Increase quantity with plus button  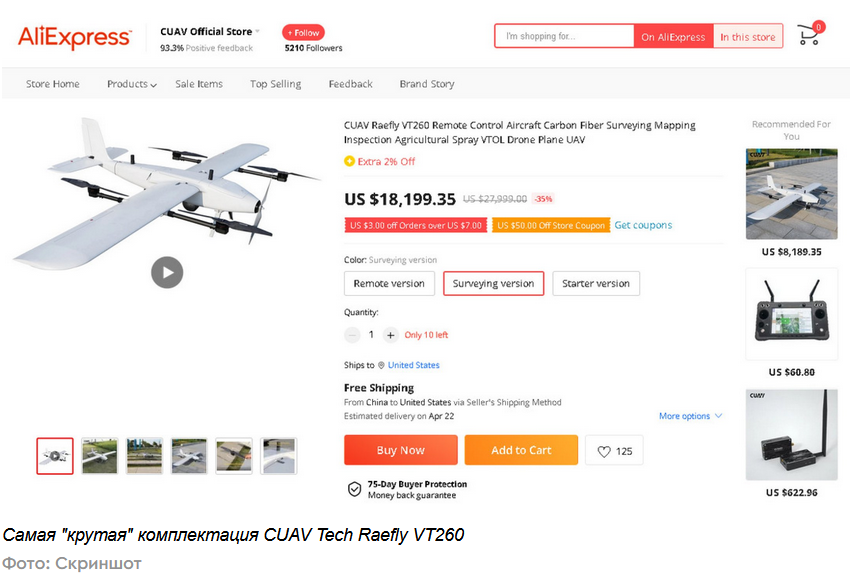click(390, 335)
